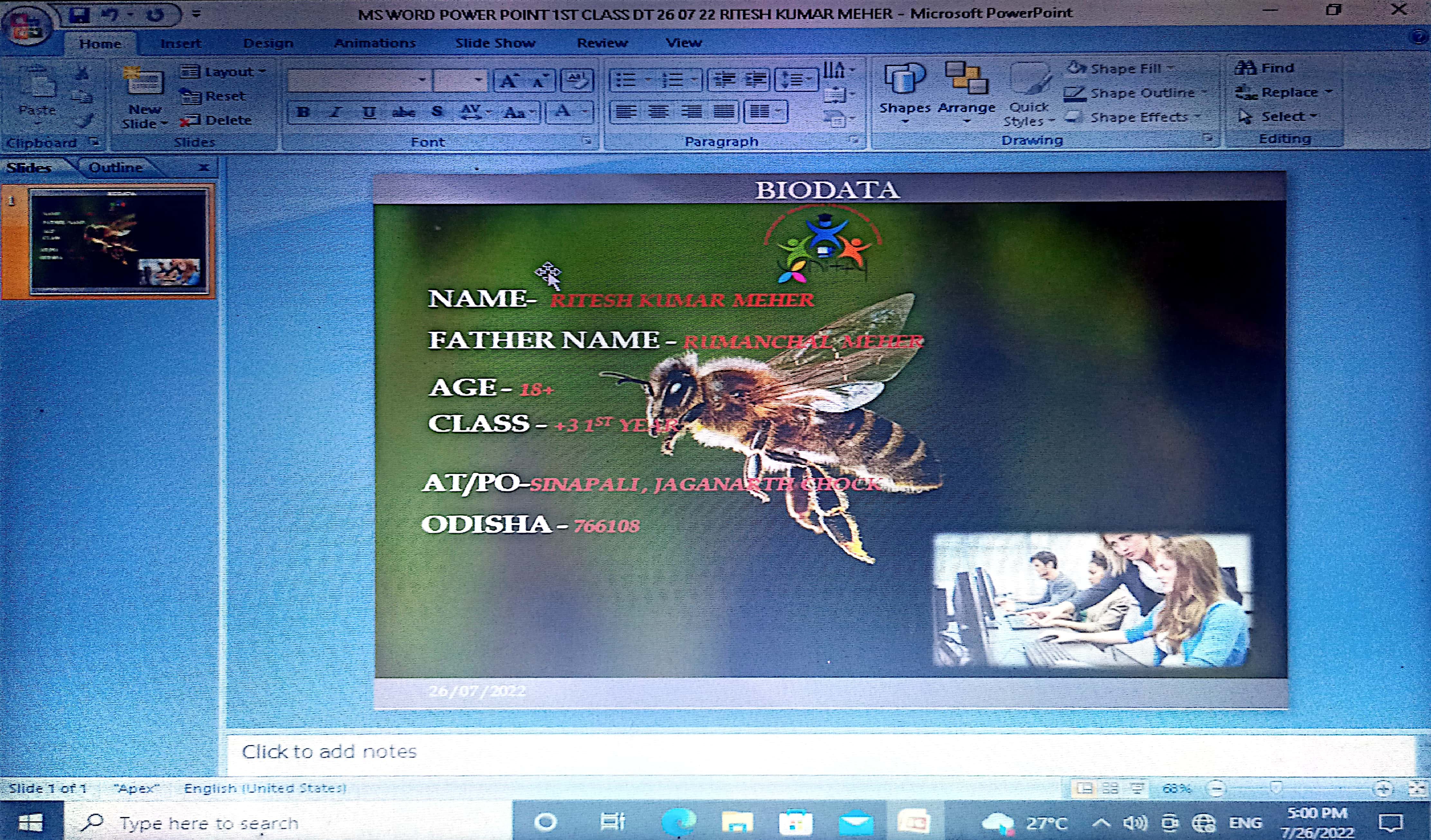Open the Layout dropdown
Image resolution: width=1431 pixels, height=840 pixels.
pyautogui.click(x=223, y=71)
